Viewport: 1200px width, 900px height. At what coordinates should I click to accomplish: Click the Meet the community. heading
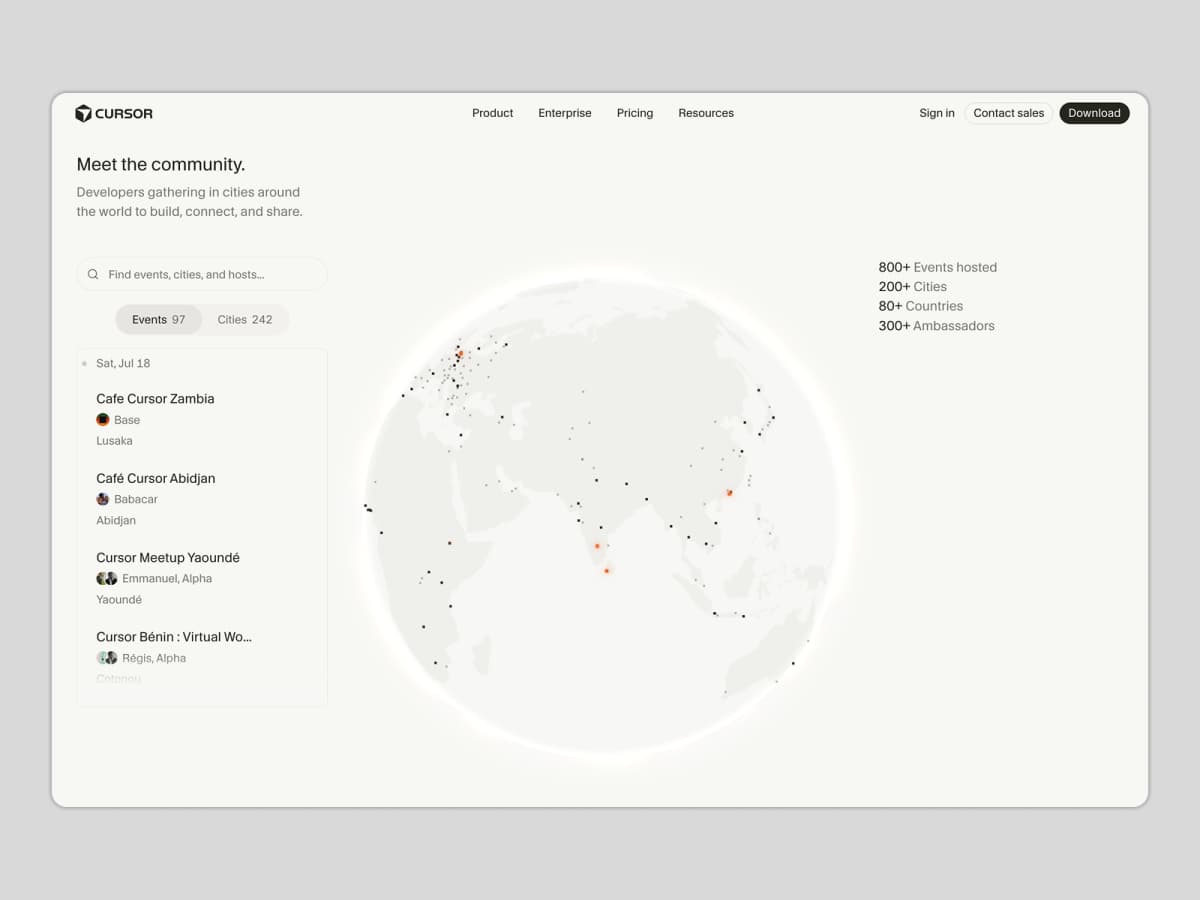(x=161, y=164)
